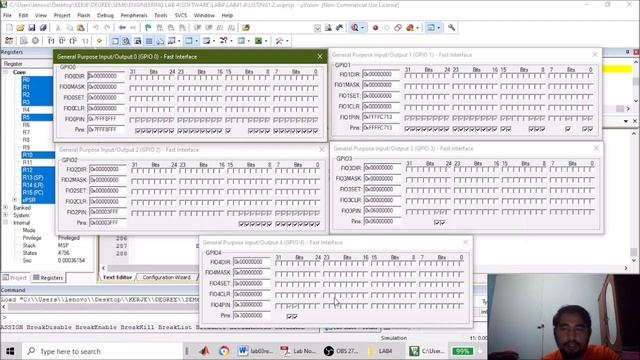Viewport: 640px width, 360px height.
Task: Click the Run debug toolbar icon
Action: point(24,41)
